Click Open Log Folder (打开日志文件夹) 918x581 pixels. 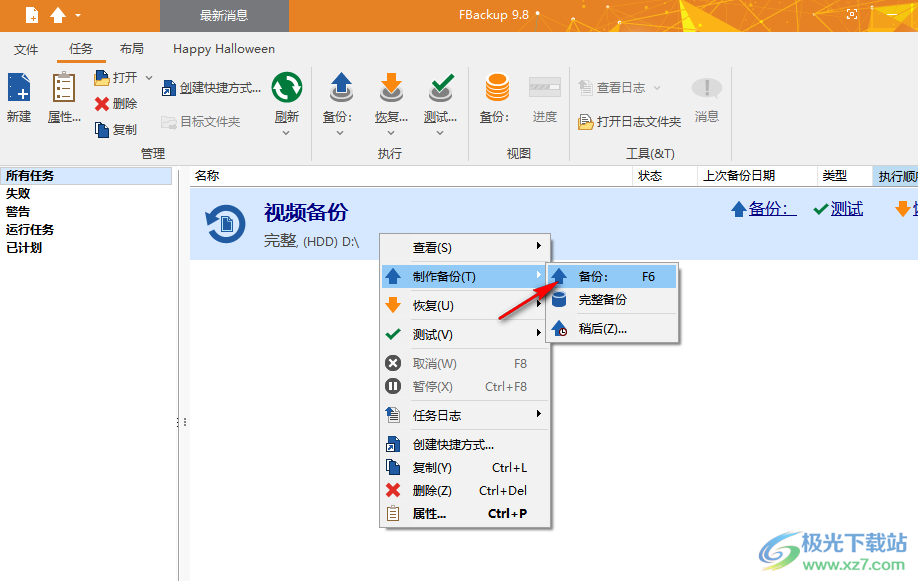coord(630,121)
